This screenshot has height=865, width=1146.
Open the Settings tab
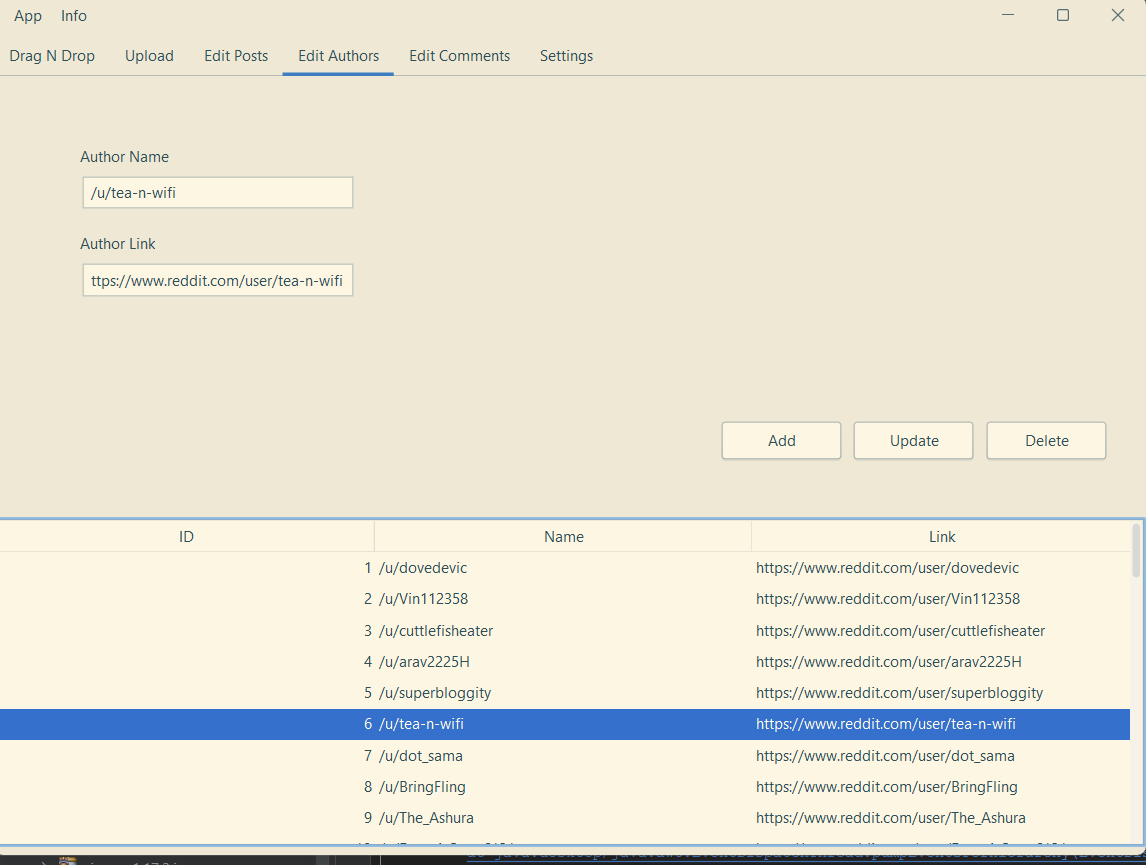[x=566, y=56]
